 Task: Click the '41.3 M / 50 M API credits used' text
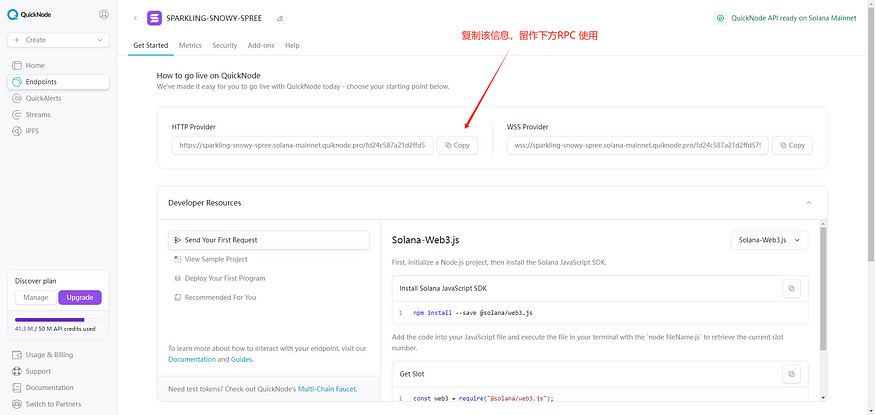pyautogui.click(x=55, y=329)
